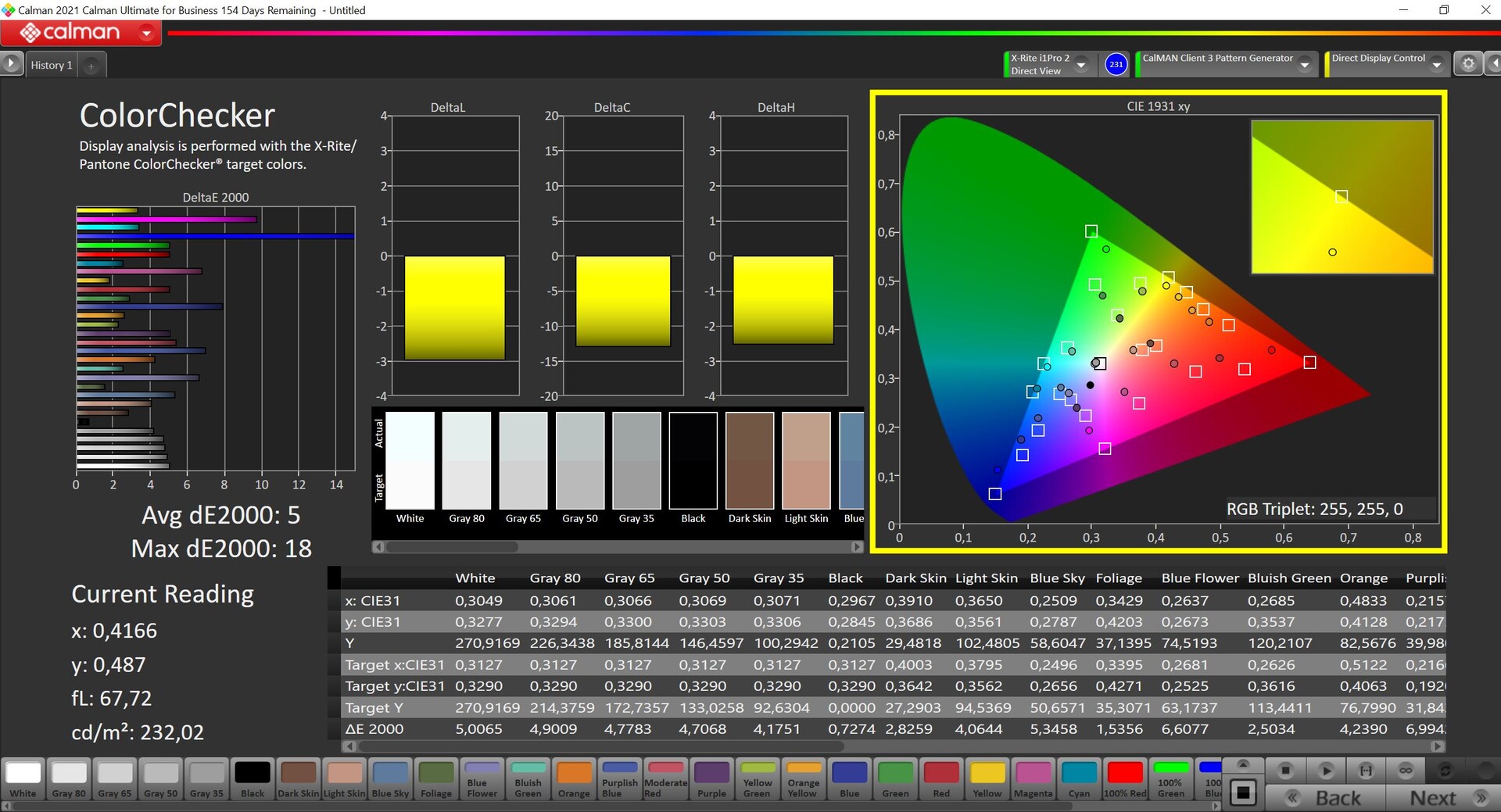The image size is (1501, 812).
Task: Select the Orange color patch swatch
Action: 574,779
